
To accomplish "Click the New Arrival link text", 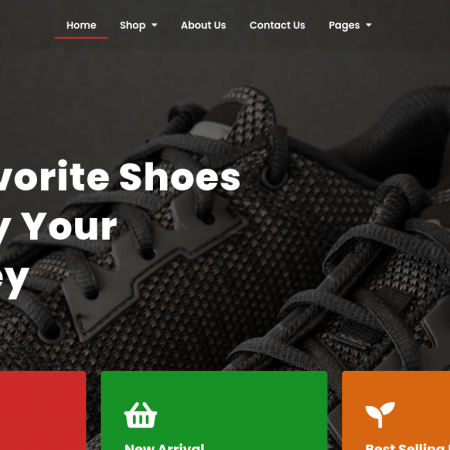I will tap(164, 446).
